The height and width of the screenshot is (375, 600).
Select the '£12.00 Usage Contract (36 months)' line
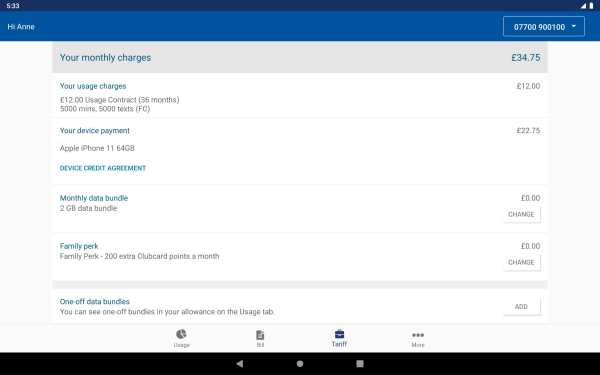(x=119, y=100)
